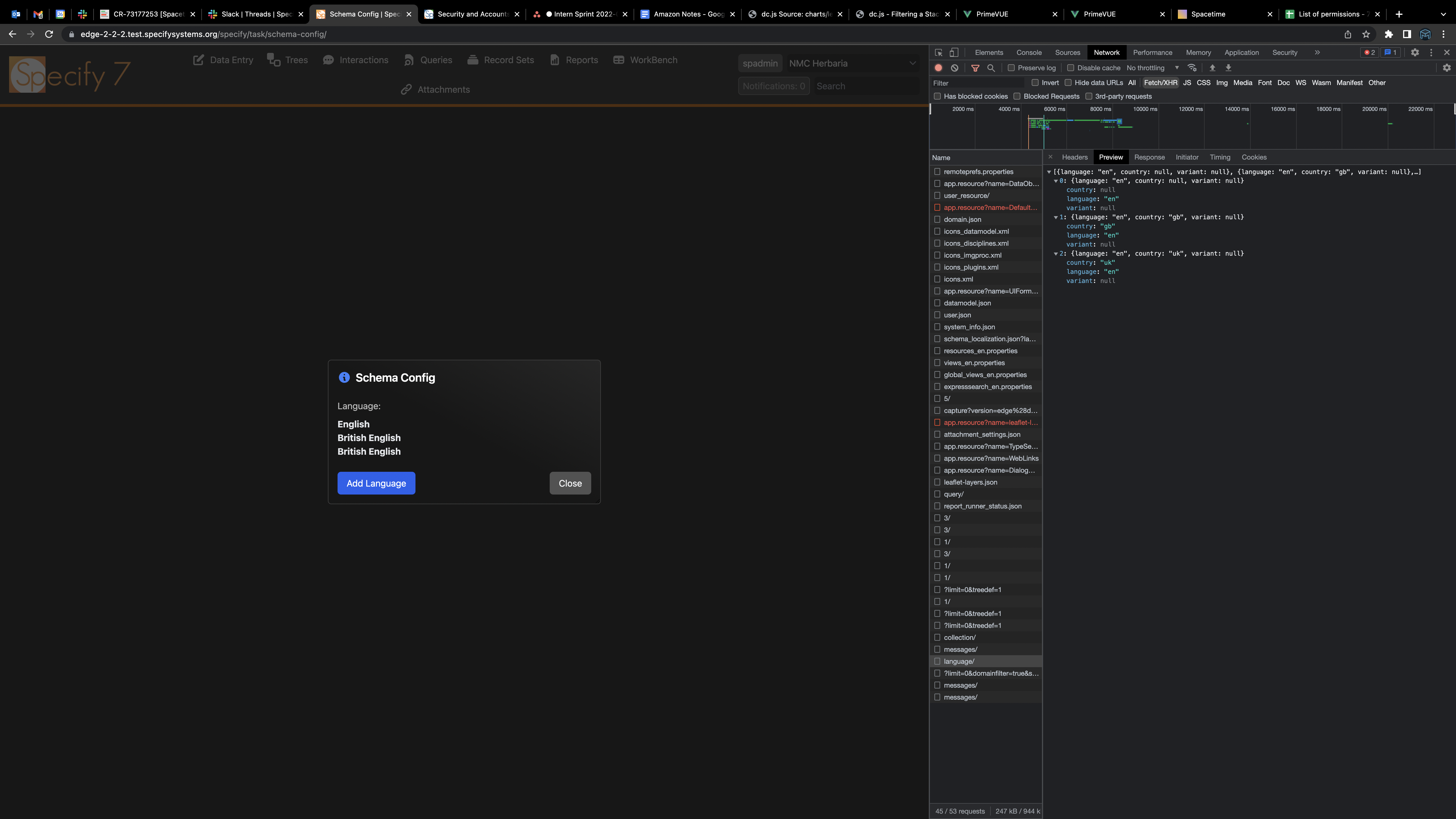Click the DevTools inspect element icon
Image resolution: width=1456 pixels, height=819 pixels.
click(939, 53)
